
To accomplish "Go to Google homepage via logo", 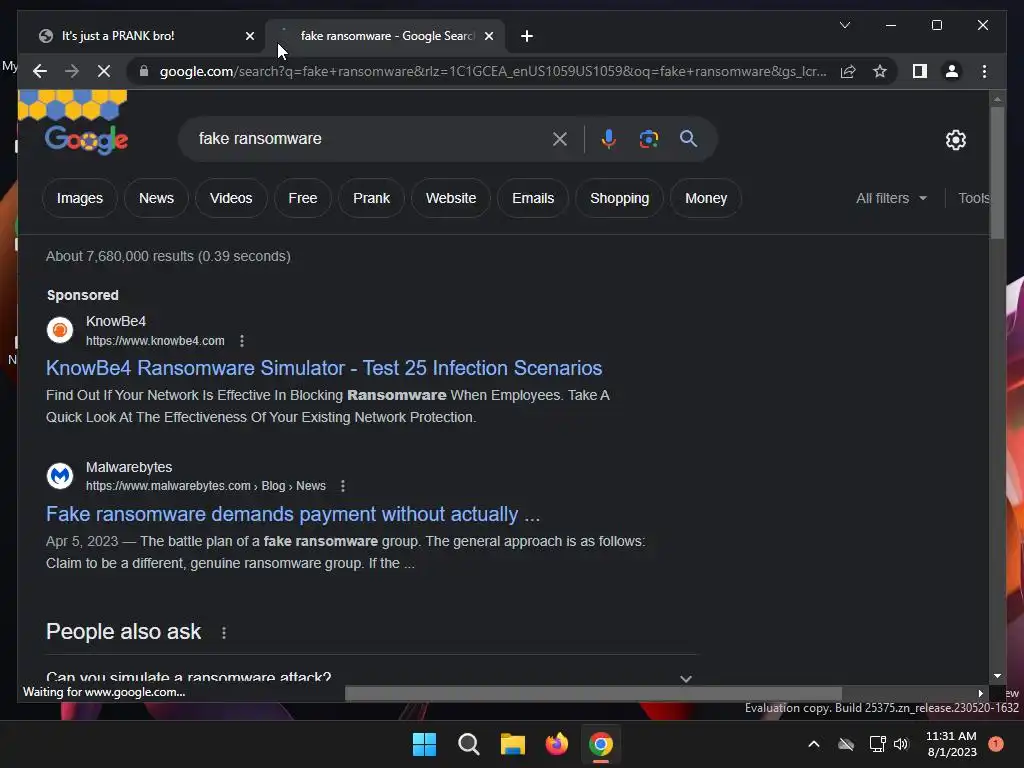I will click(x=86, y=139).
